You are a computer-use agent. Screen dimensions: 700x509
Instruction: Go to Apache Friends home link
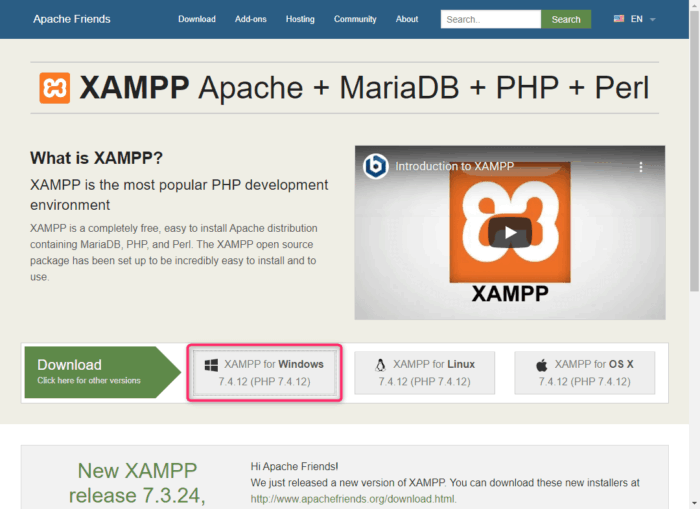(71, 19)
